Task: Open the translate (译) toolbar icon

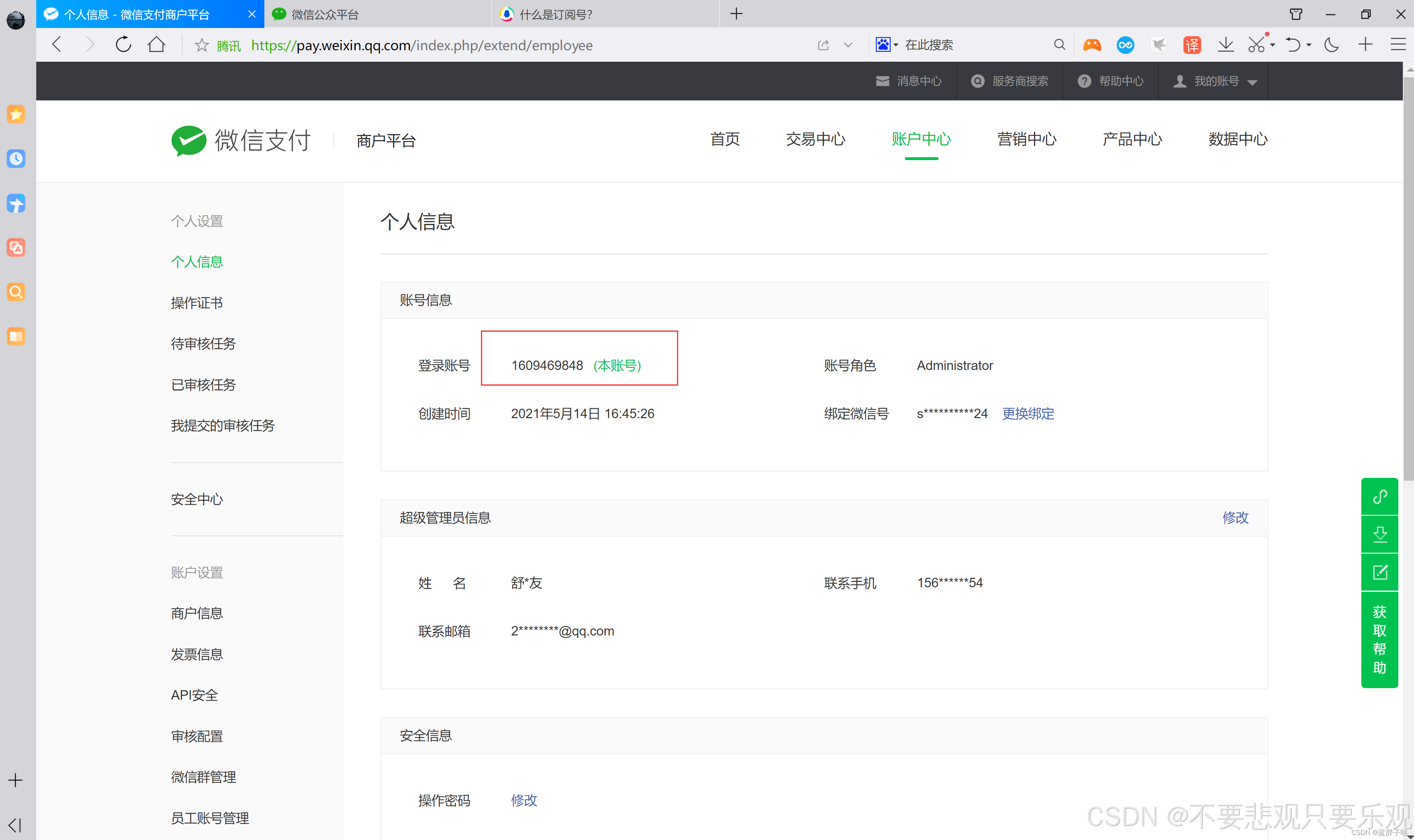Action: point(1192,44)
